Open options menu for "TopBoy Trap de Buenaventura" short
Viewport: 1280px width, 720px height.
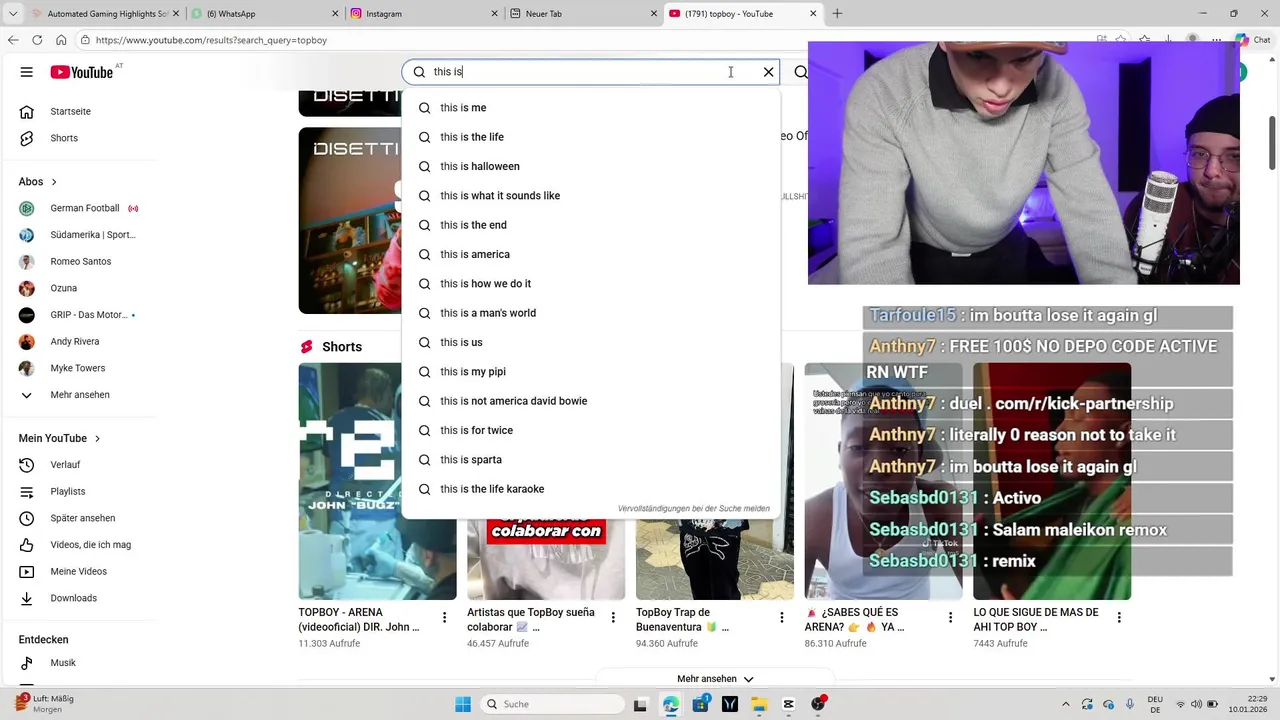pos(782,618)
